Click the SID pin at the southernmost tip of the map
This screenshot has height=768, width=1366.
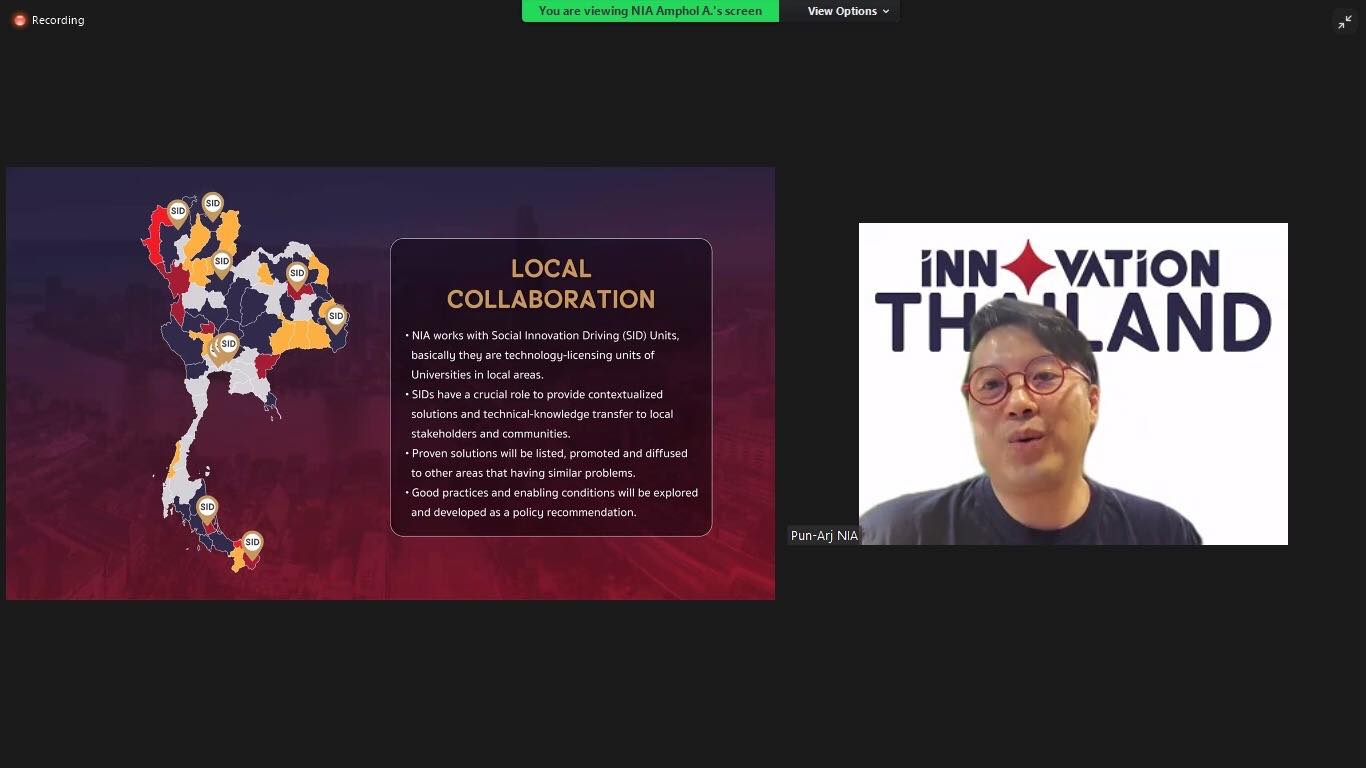pos(252,545)
